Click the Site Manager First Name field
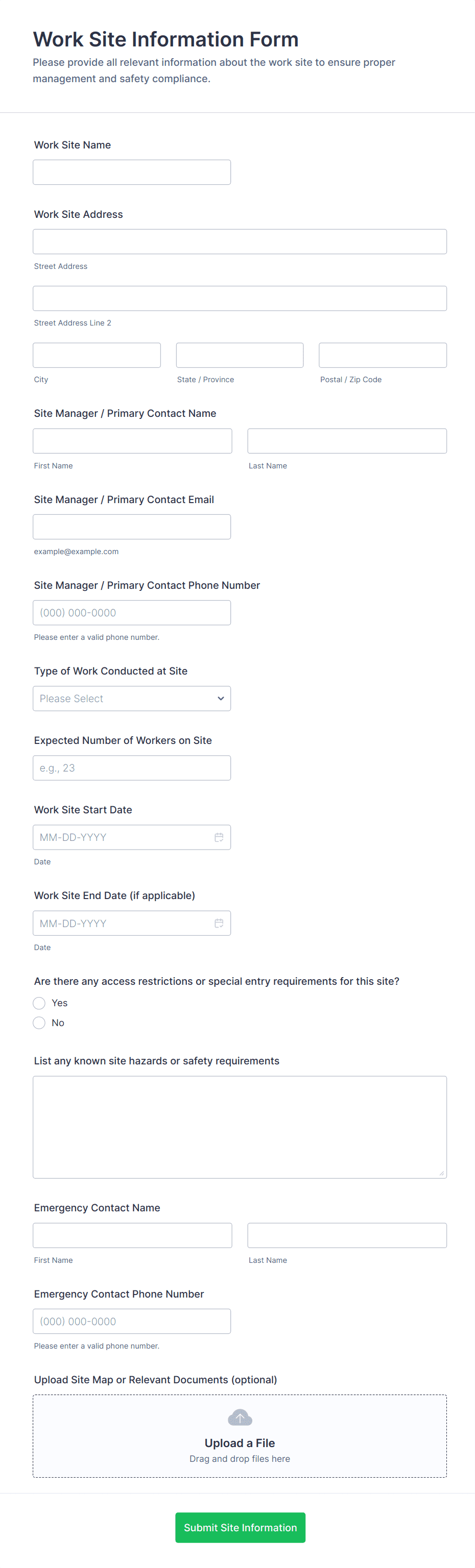The height and width of the screenshot is (1568, 475). (132, 441)
